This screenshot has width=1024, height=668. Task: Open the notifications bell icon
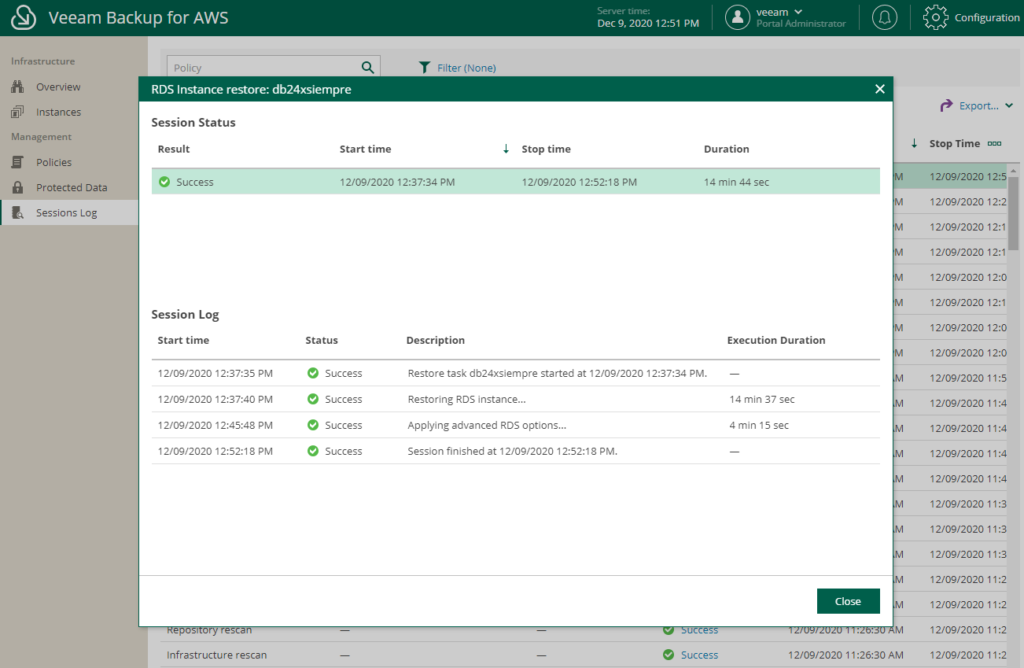(x=884, y=18)
